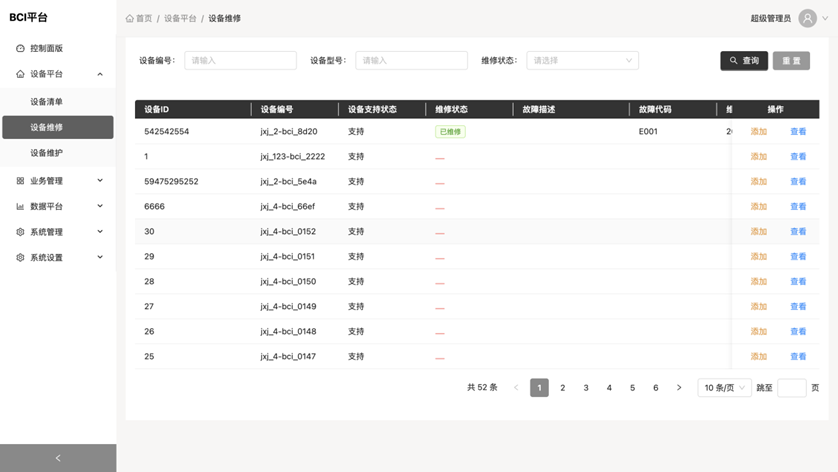Click the 控制面版 dashboard icon
This screenshot has height=472, width=838.
click(x=20, y=48)
